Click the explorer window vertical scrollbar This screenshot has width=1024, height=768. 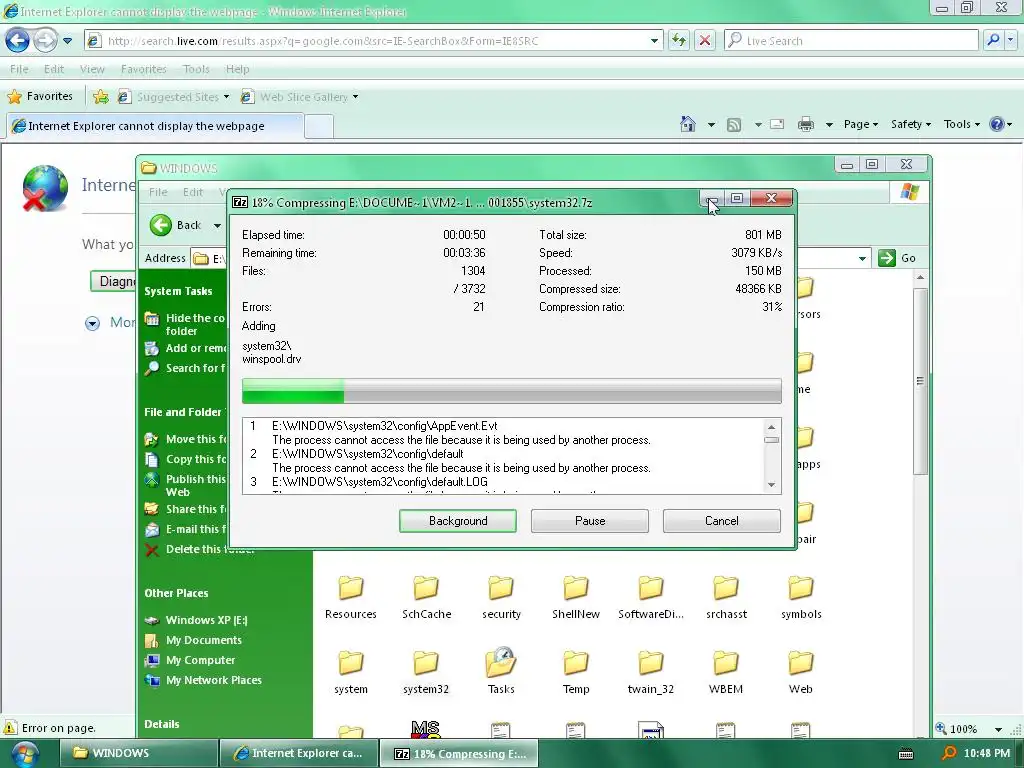click(920, 379)
